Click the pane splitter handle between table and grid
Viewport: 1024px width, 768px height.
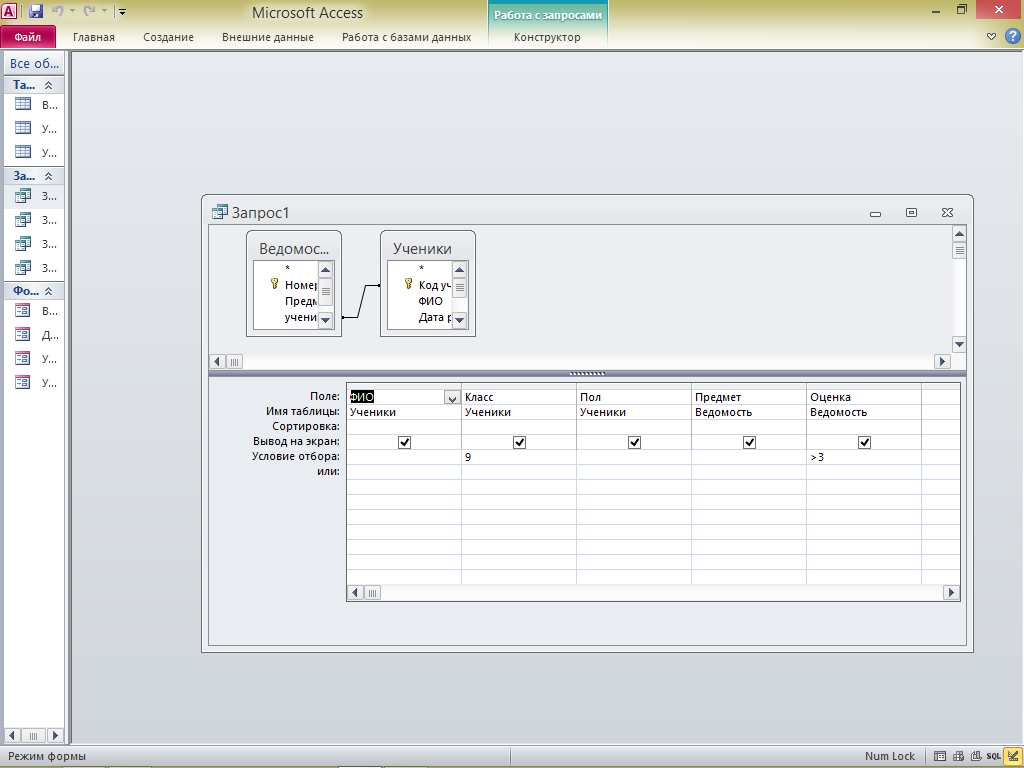tap(587, 374)
